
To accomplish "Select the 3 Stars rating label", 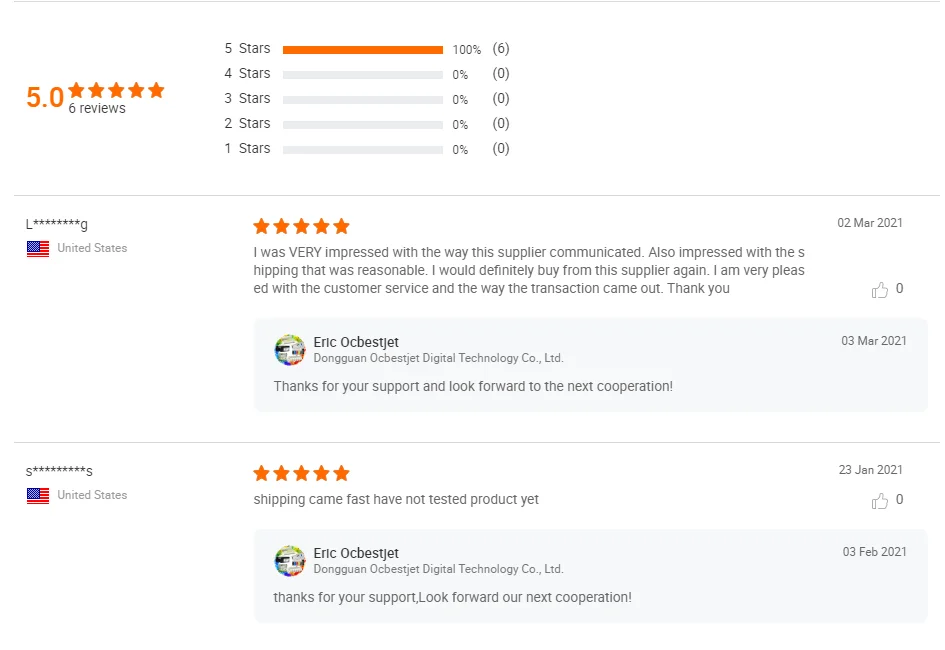I will 247,99.
